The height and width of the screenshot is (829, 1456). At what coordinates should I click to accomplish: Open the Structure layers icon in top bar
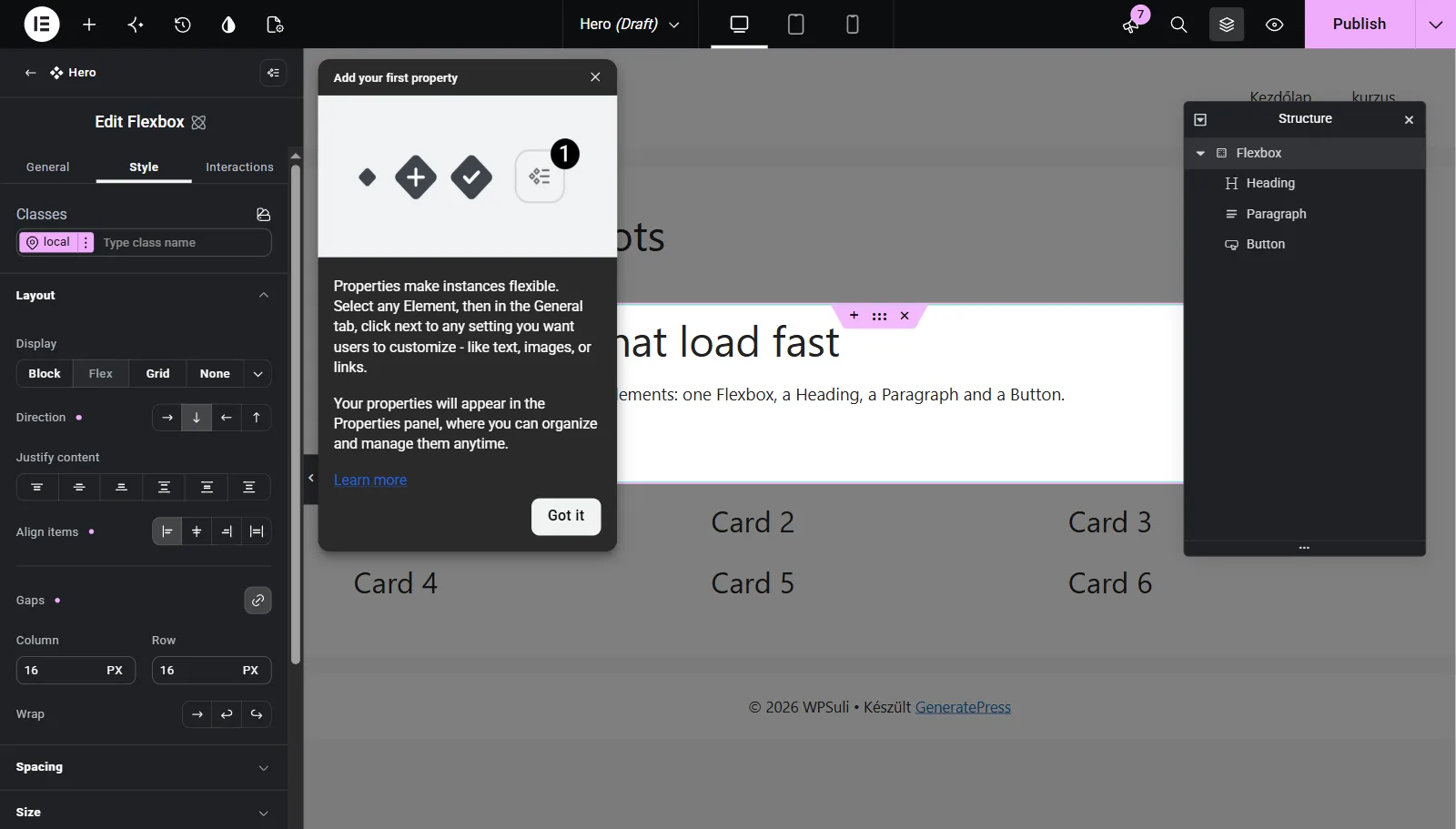pos(1227,25)
